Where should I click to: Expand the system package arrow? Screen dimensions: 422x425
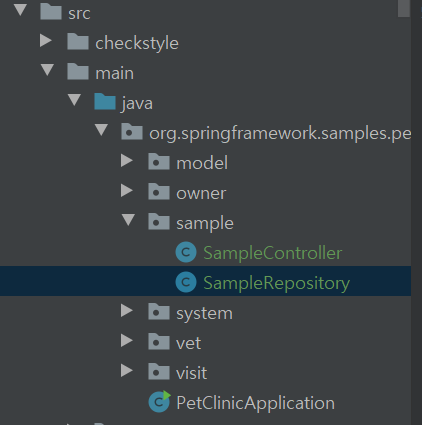coord(127,311)
